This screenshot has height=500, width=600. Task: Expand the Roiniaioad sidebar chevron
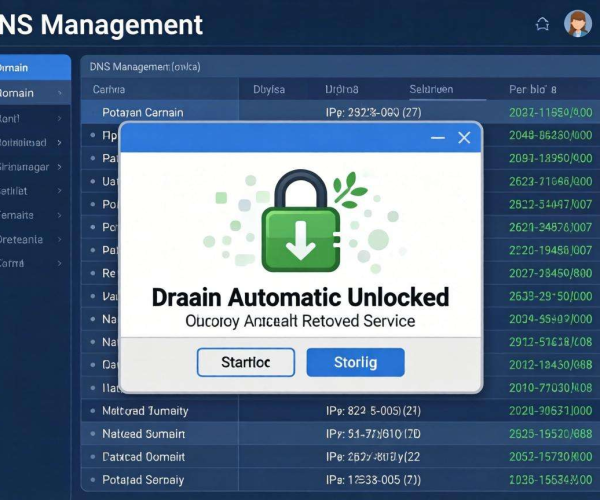[60, 143]
